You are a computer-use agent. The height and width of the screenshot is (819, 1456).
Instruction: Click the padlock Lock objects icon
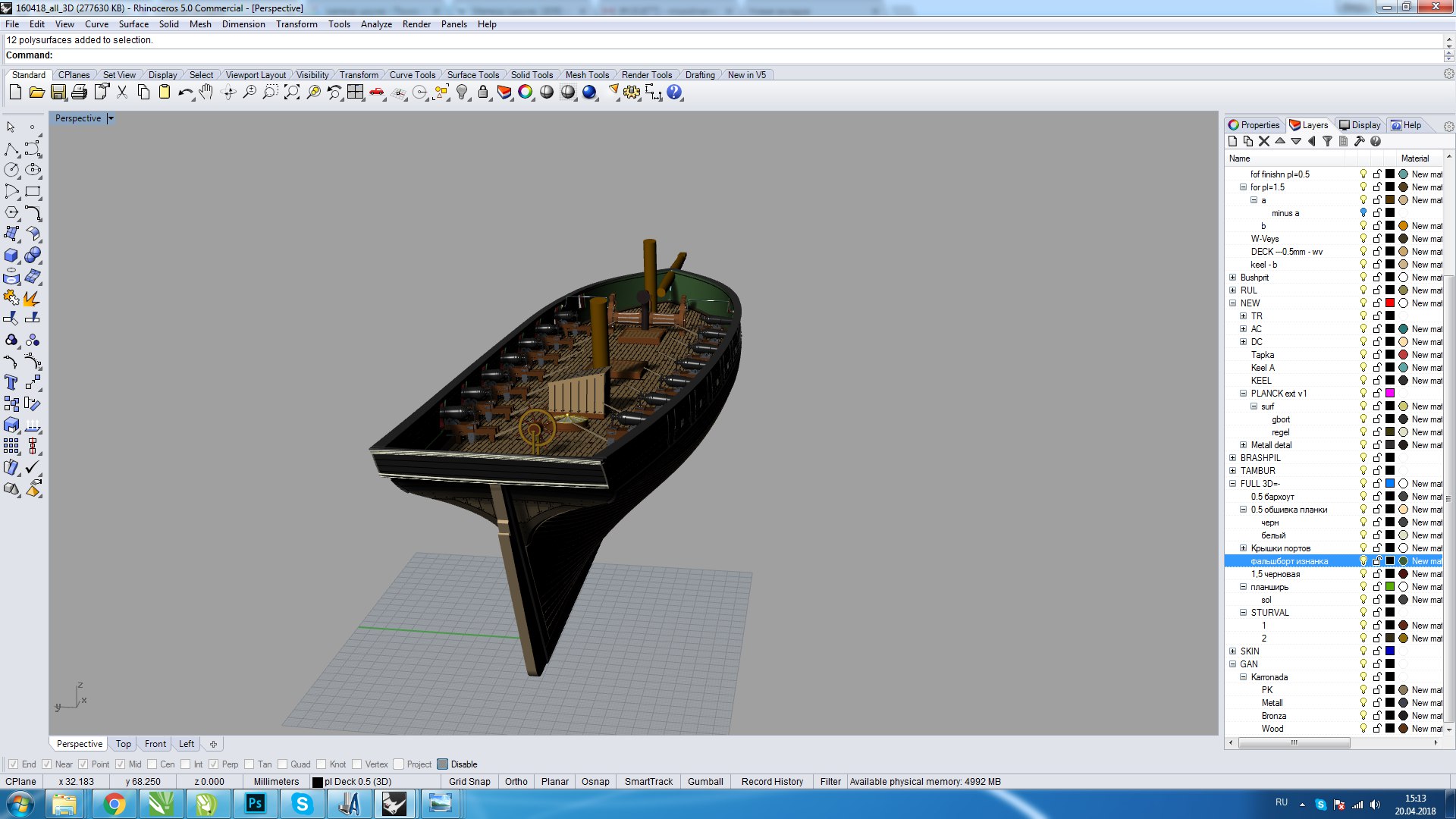coord(483,93)
